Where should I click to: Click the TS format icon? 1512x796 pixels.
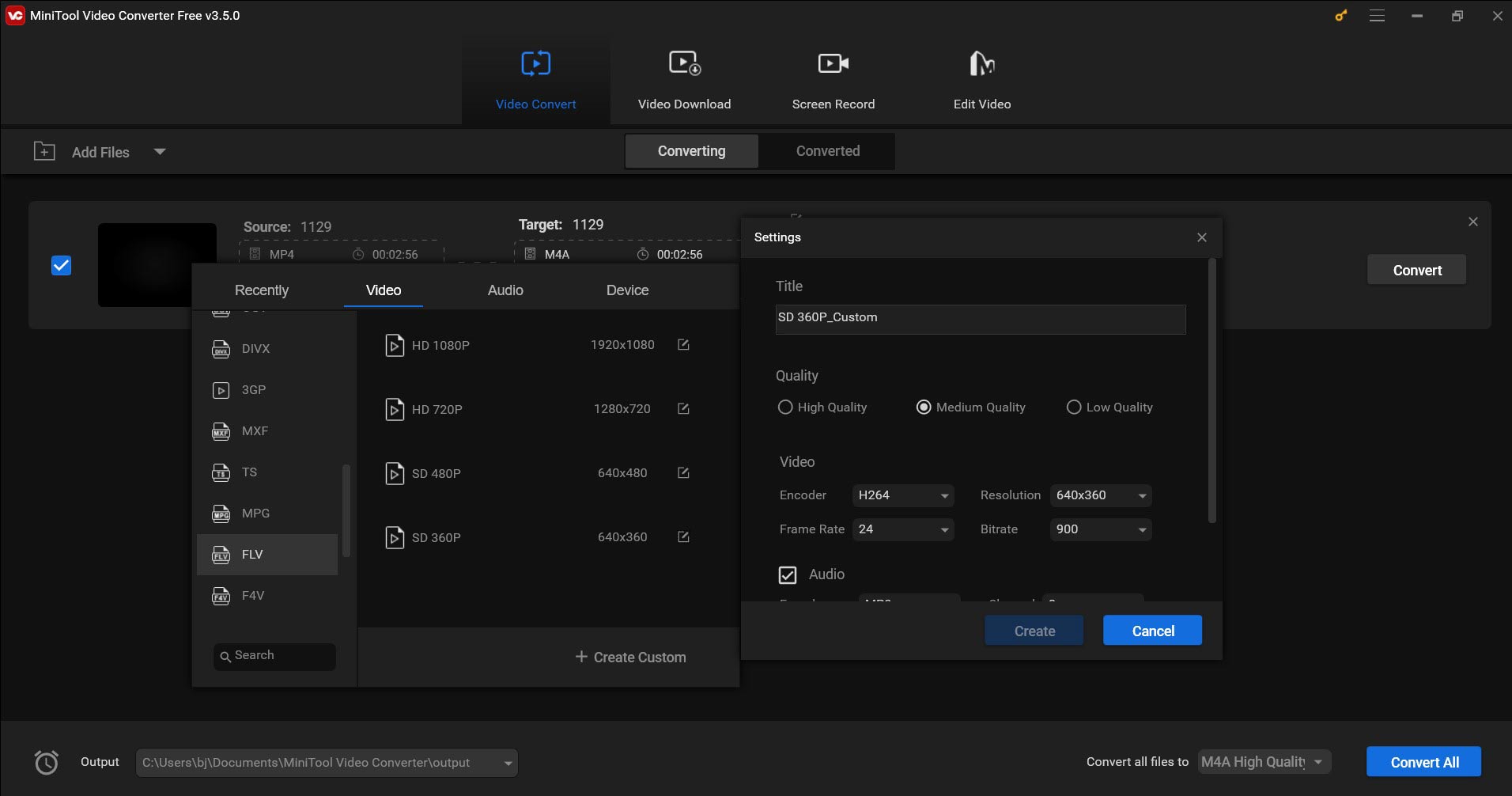click(221, 472)
